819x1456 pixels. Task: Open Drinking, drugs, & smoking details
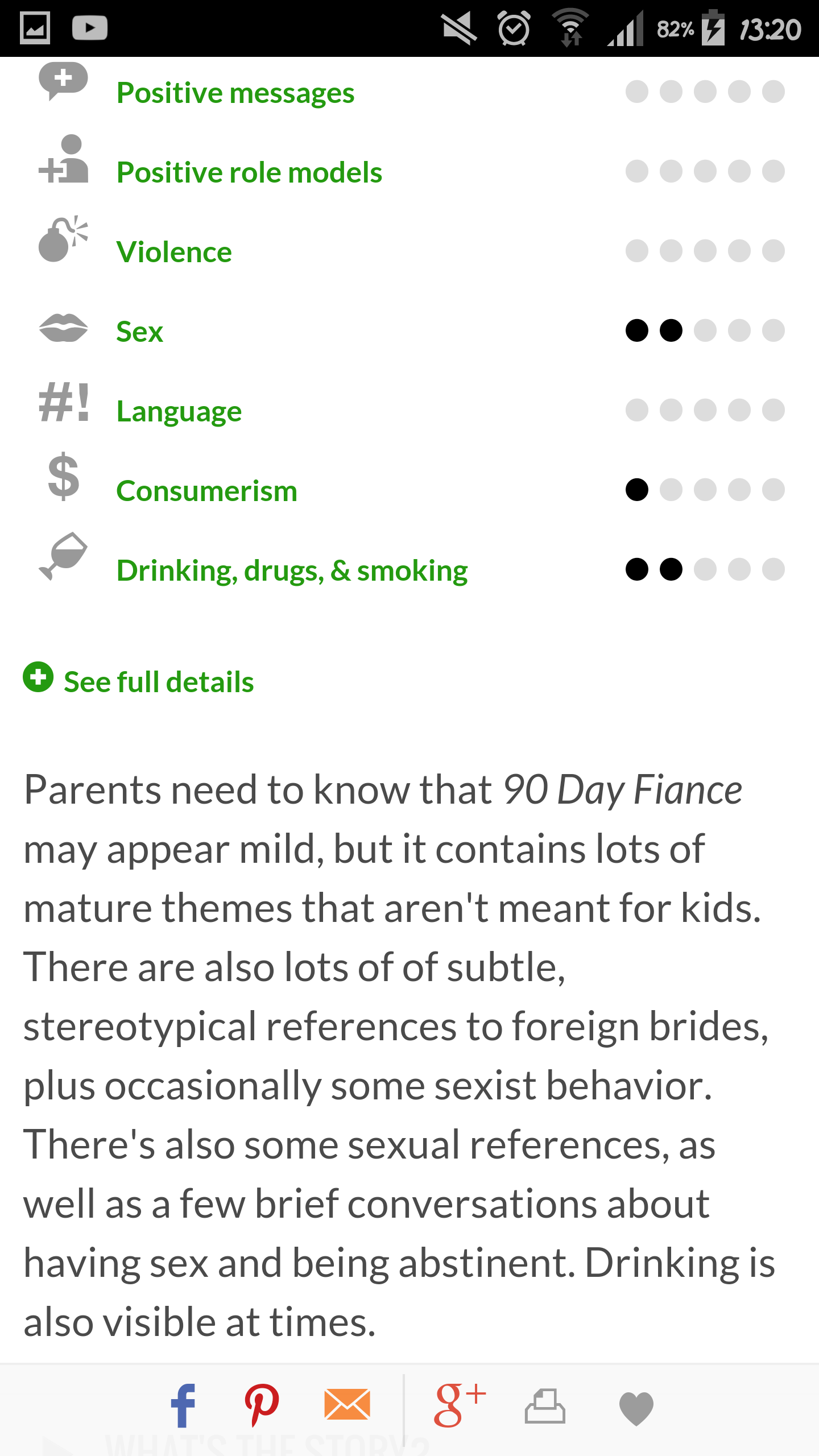point(292,570)
